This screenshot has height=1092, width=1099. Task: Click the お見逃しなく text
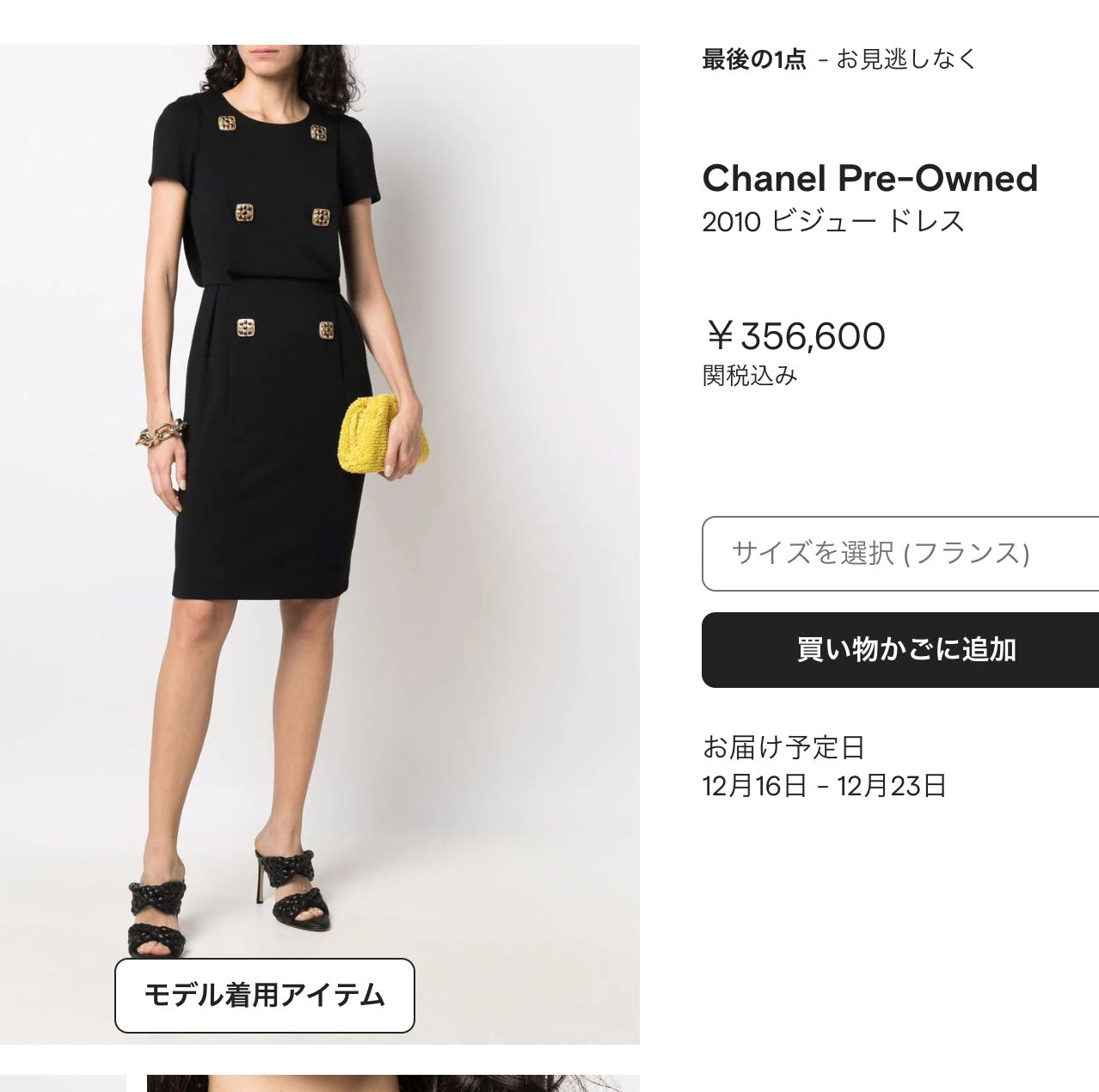click(x=906, y=59)
